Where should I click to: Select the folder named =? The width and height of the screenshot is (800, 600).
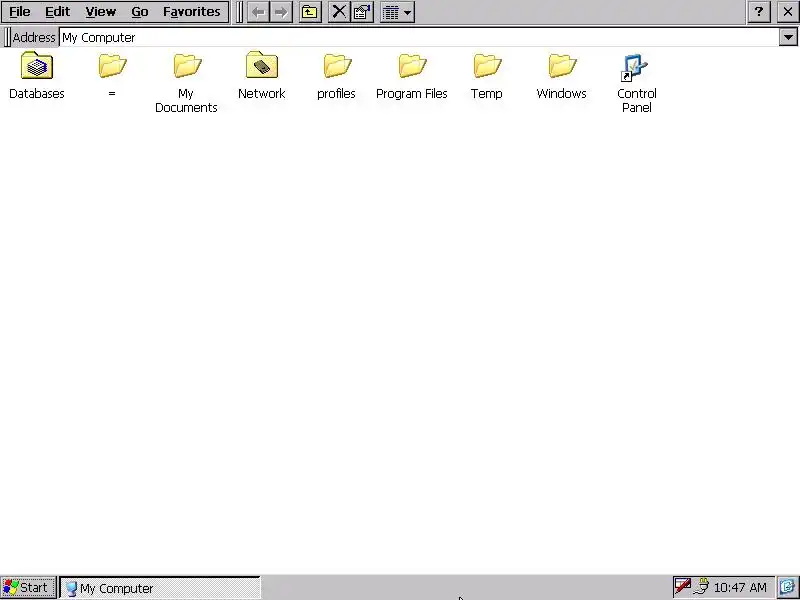click(x=112, y=76)
